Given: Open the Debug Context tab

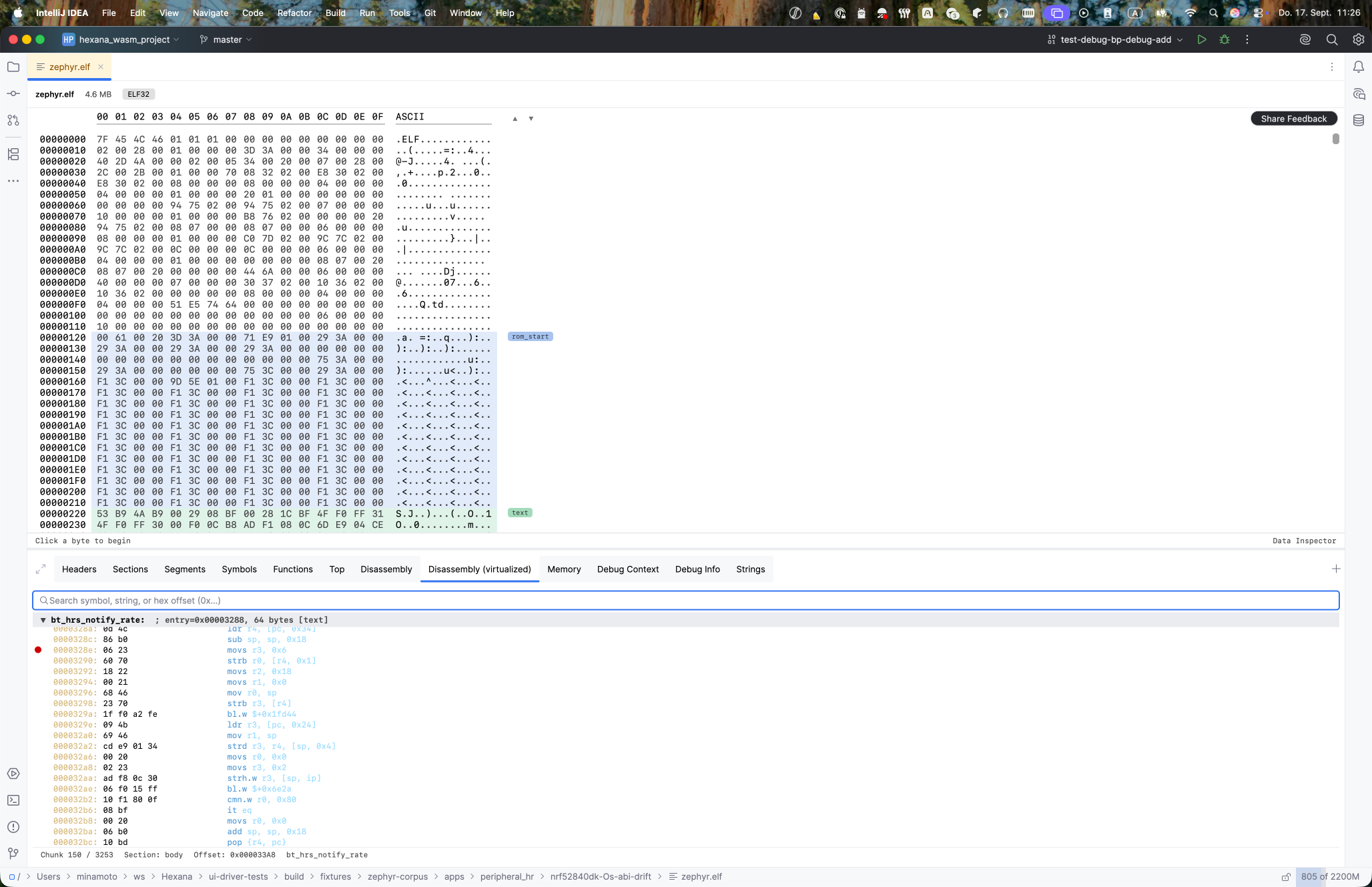Looking at the screenshot, I should 628,569.
